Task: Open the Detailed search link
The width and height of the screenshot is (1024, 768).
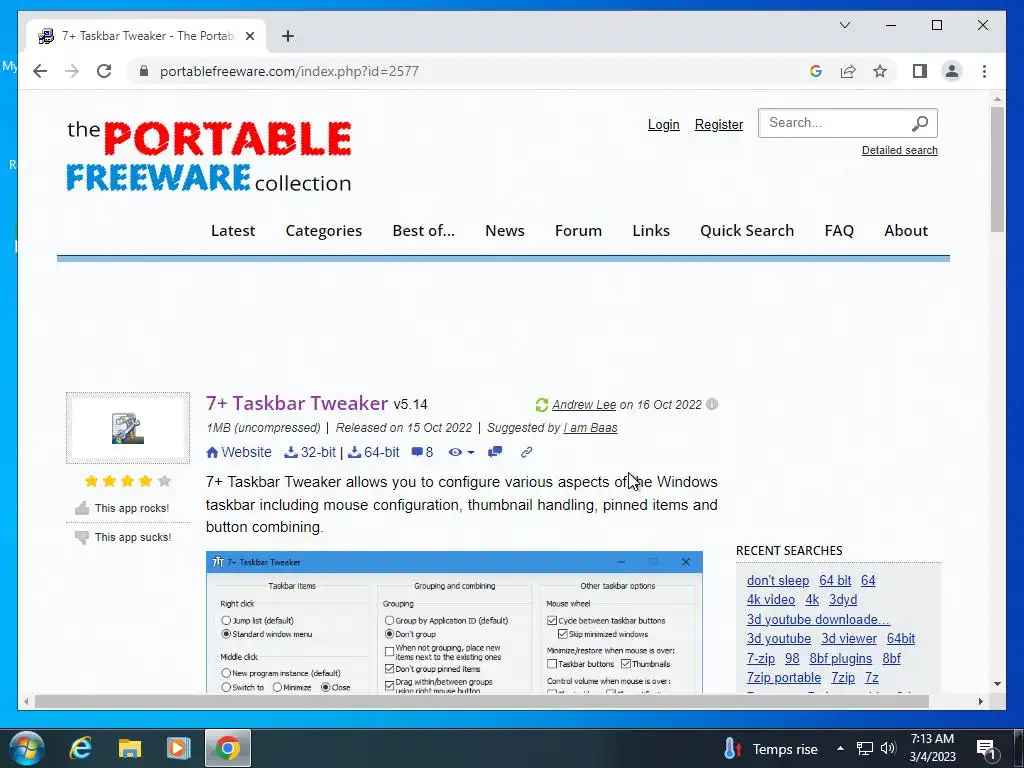Action: (900, 150)
